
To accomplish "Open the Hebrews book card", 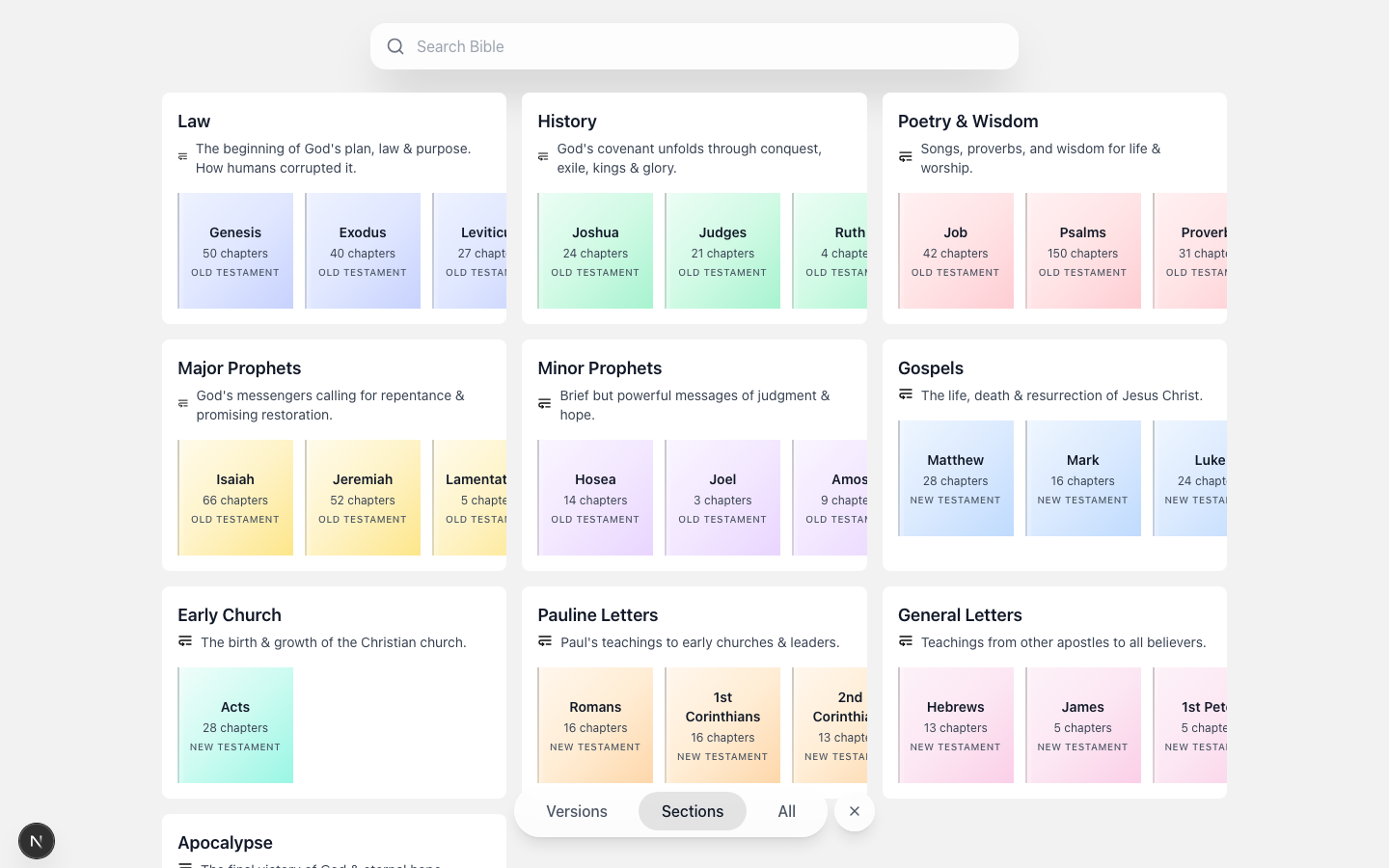I will 956,725.
